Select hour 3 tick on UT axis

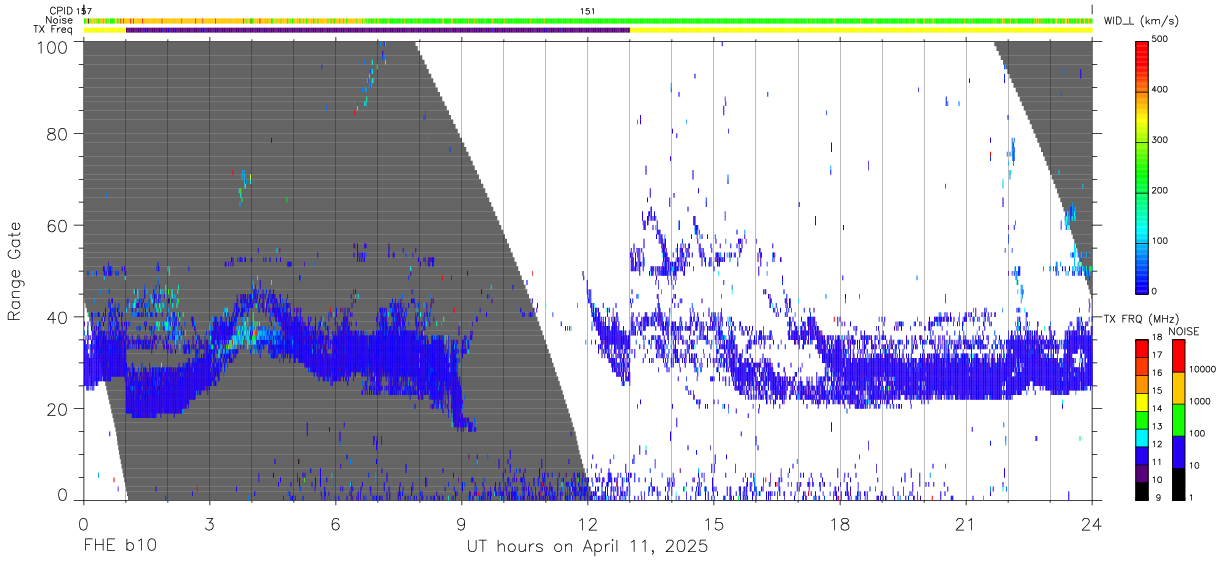click(x=210, y=523)
